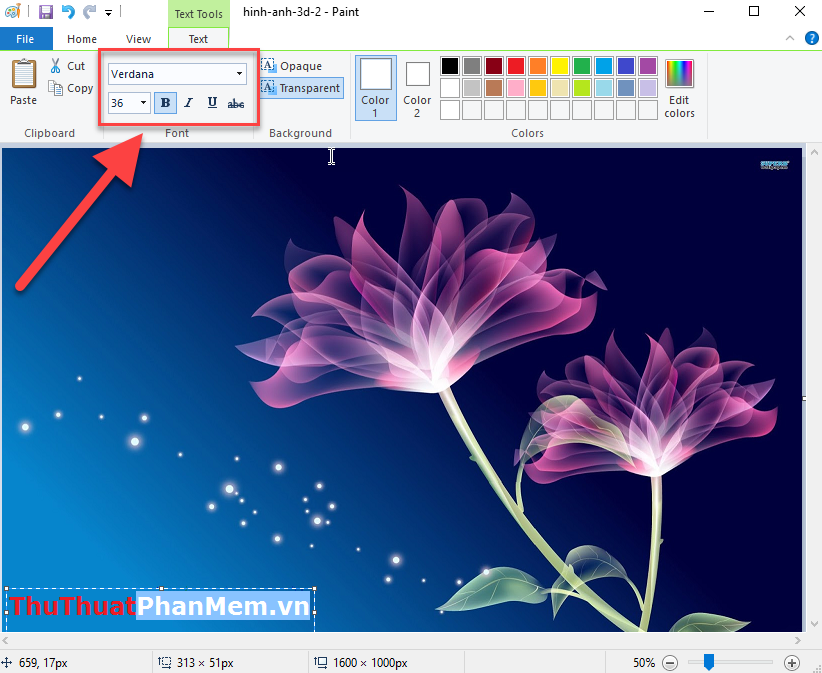
Task: Apply italic formatting to the text
Action: pos(188,102)
